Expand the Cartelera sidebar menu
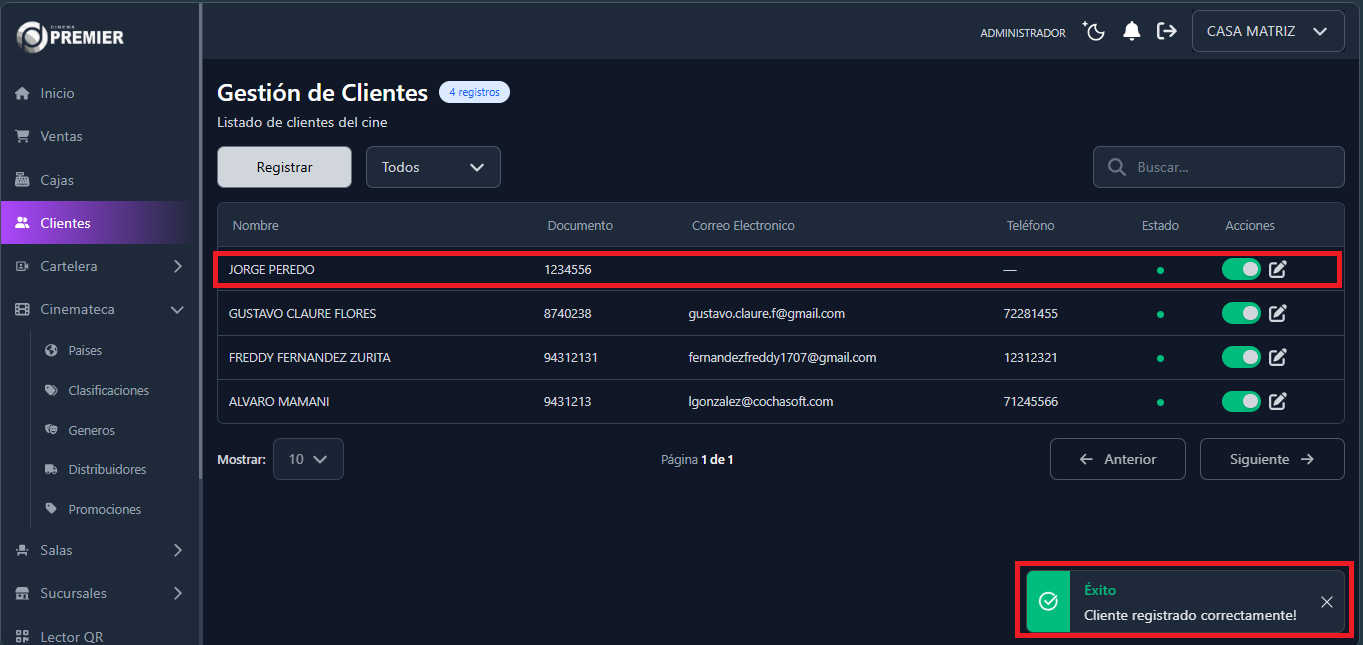1363x645 pixels. click(100, 267)
